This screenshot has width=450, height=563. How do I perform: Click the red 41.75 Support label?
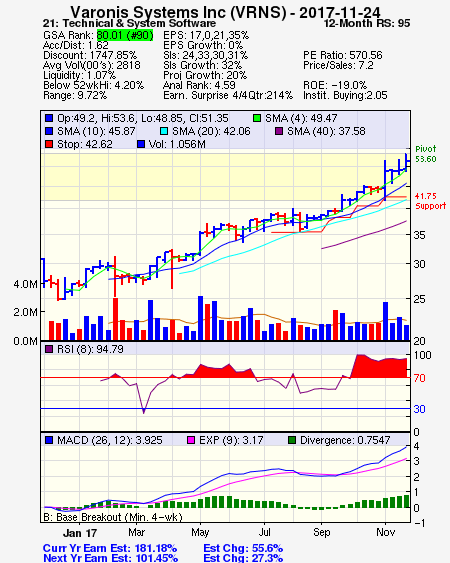430,201
